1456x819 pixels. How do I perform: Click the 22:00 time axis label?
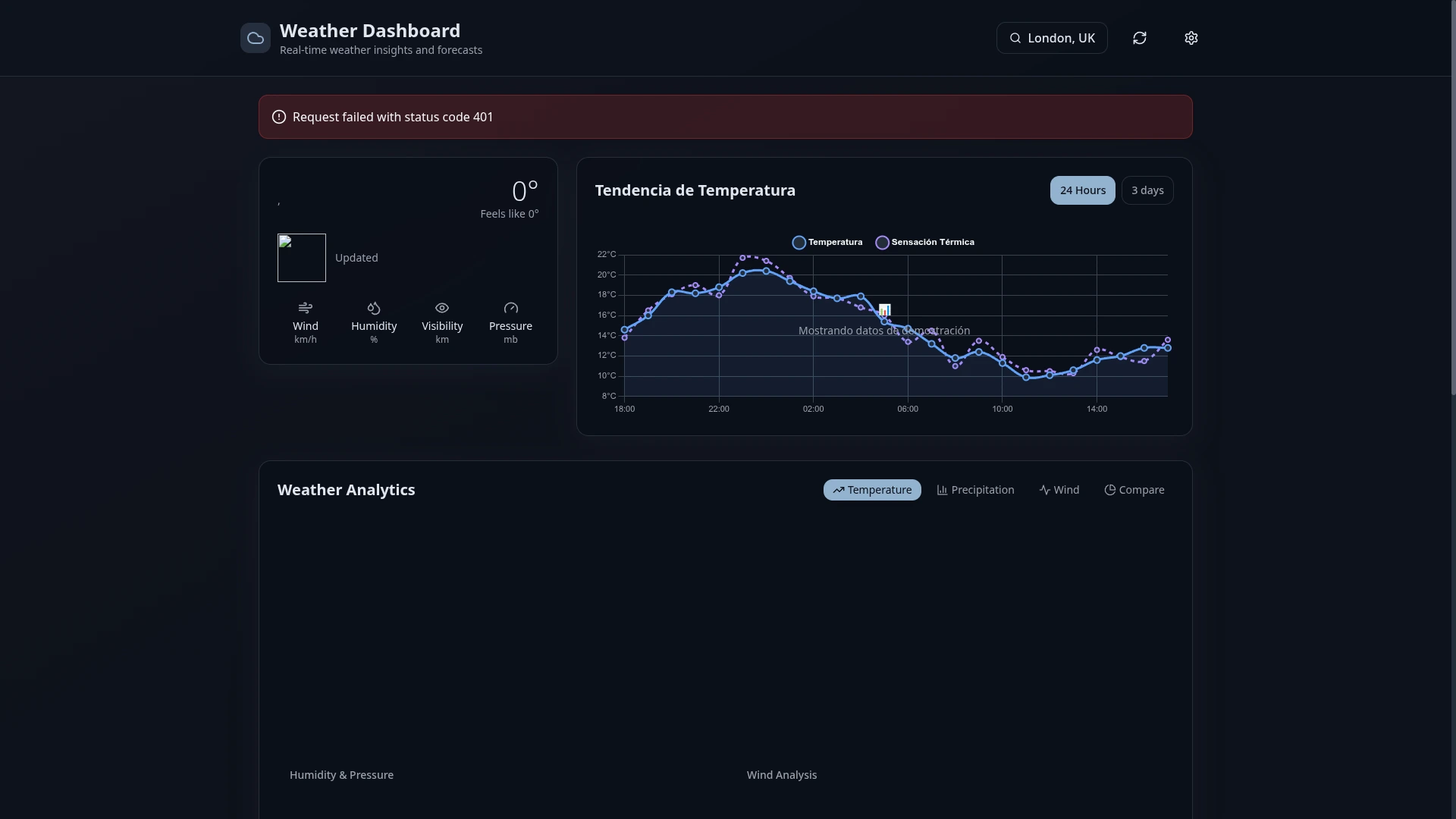719,409
